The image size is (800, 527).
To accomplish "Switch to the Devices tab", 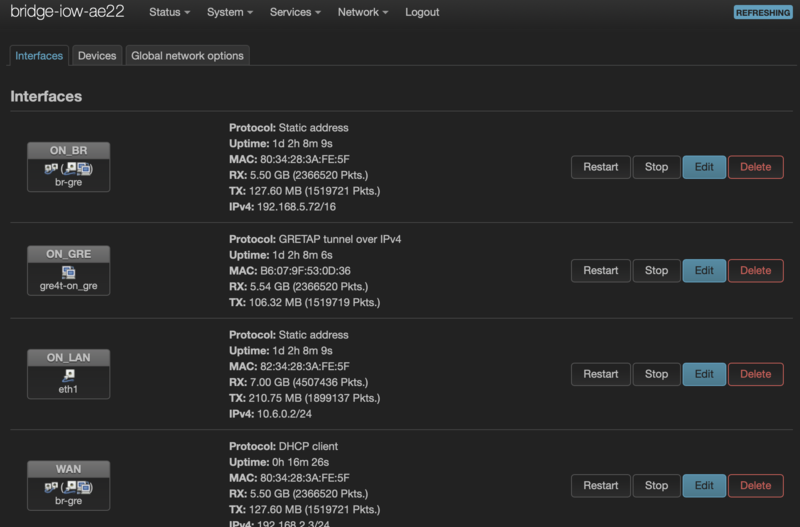I will click(x=97, y=56).
